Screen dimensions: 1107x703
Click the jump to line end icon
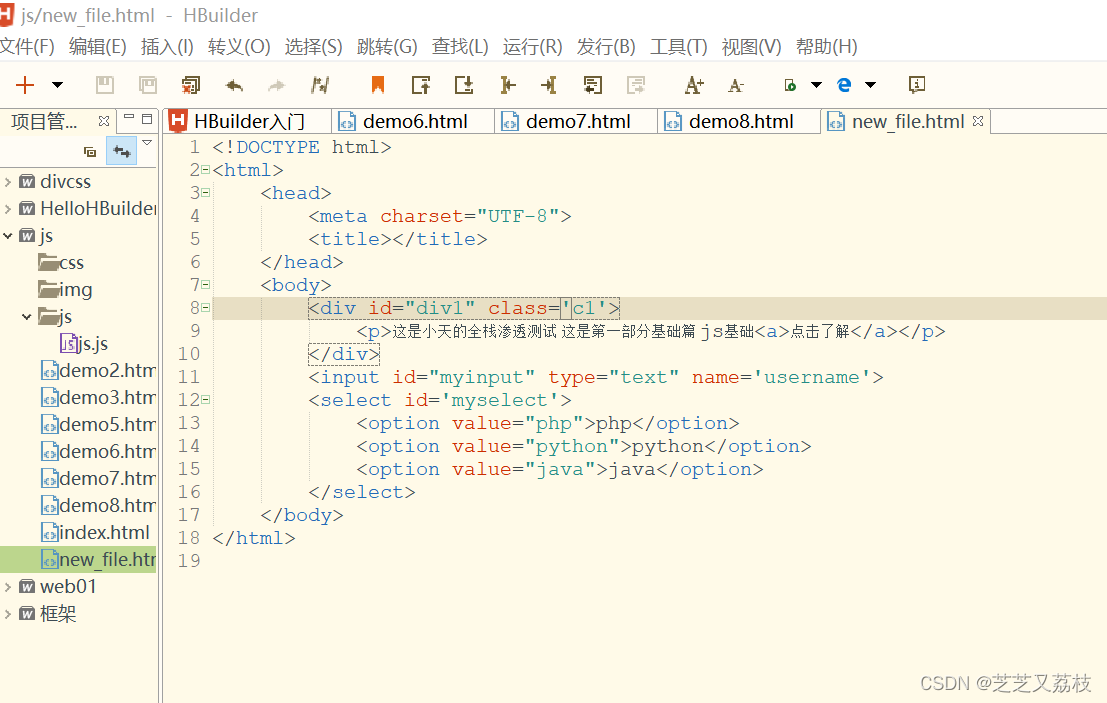pyautogui.click(x=549, y=85)
